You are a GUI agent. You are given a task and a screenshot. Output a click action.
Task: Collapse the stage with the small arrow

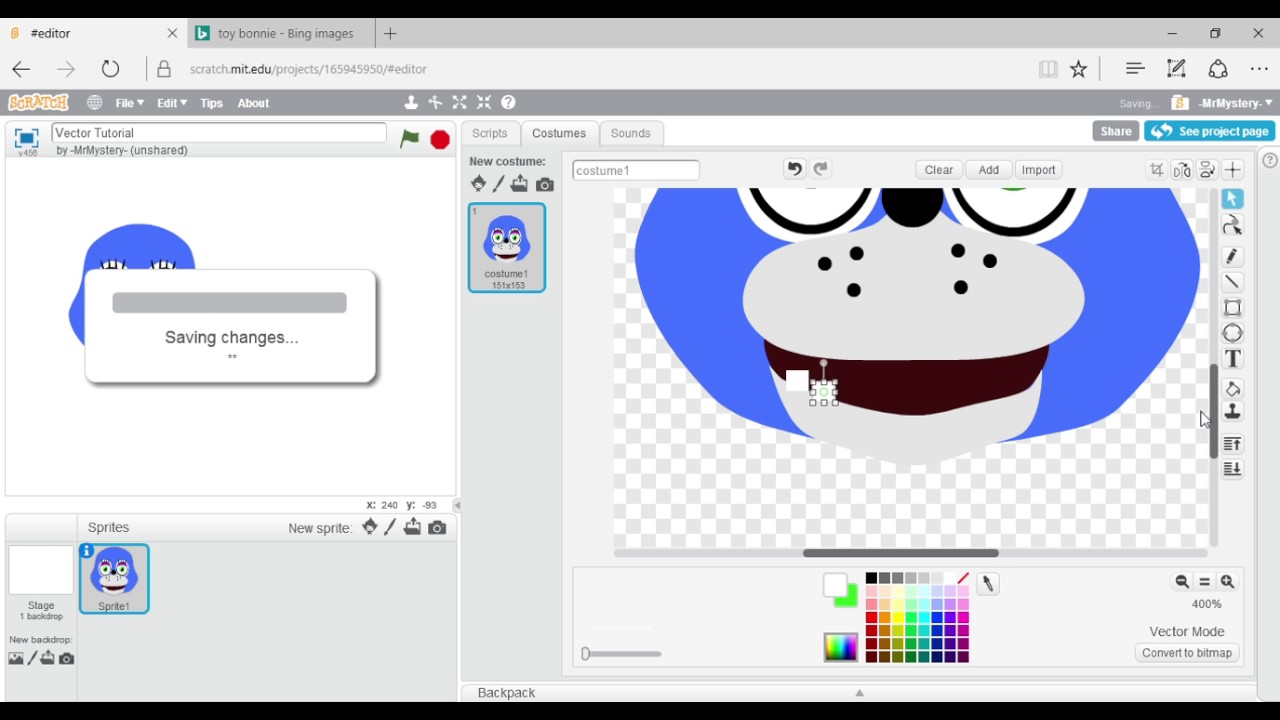457,506
